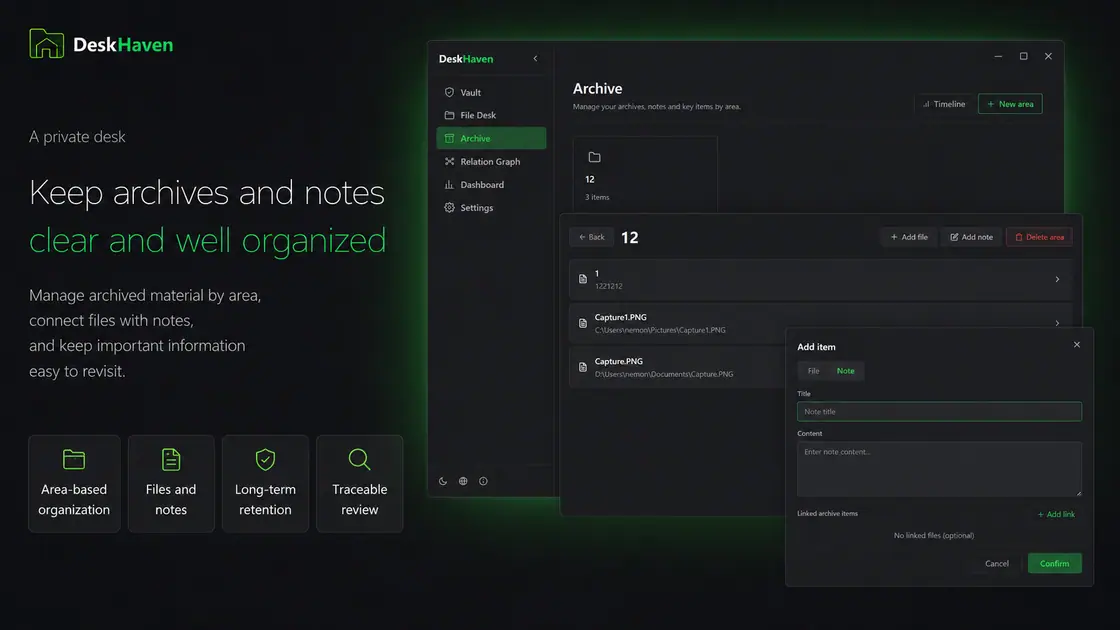Collapse the sidebar with the chevron

[x=535, y=59]
